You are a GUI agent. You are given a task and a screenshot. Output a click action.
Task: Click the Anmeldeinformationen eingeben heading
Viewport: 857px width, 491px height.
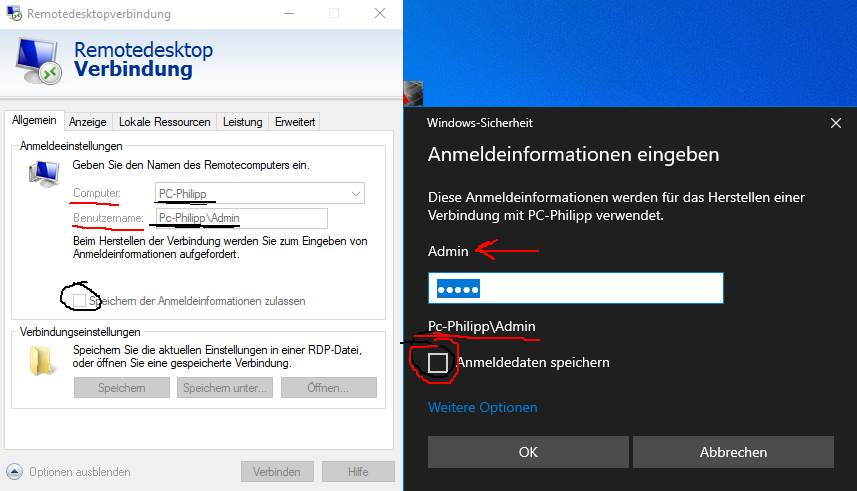pyautogui.click(x=573, y=155)
